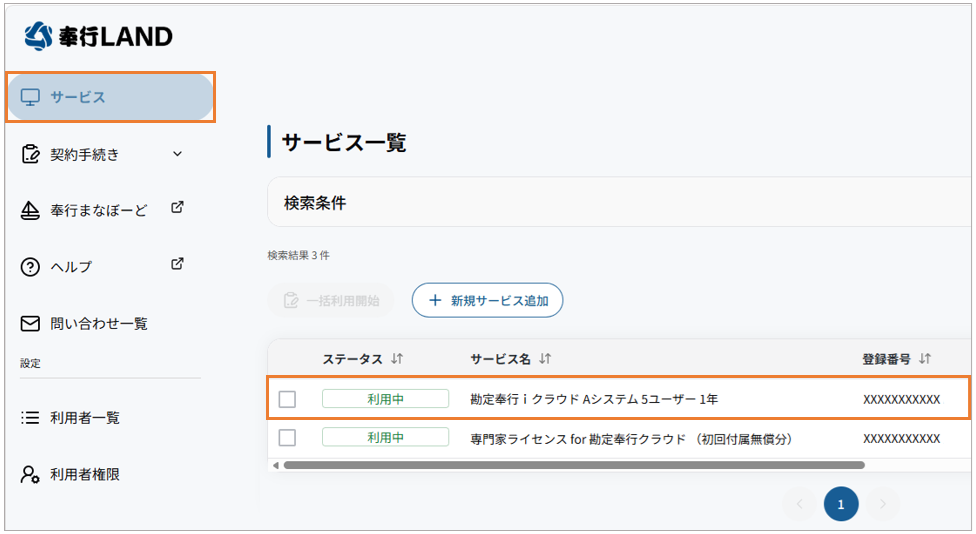Click the 問い合わせ一覧 envelope icon
Screen dimensions: 976x534
click(30, 324)
